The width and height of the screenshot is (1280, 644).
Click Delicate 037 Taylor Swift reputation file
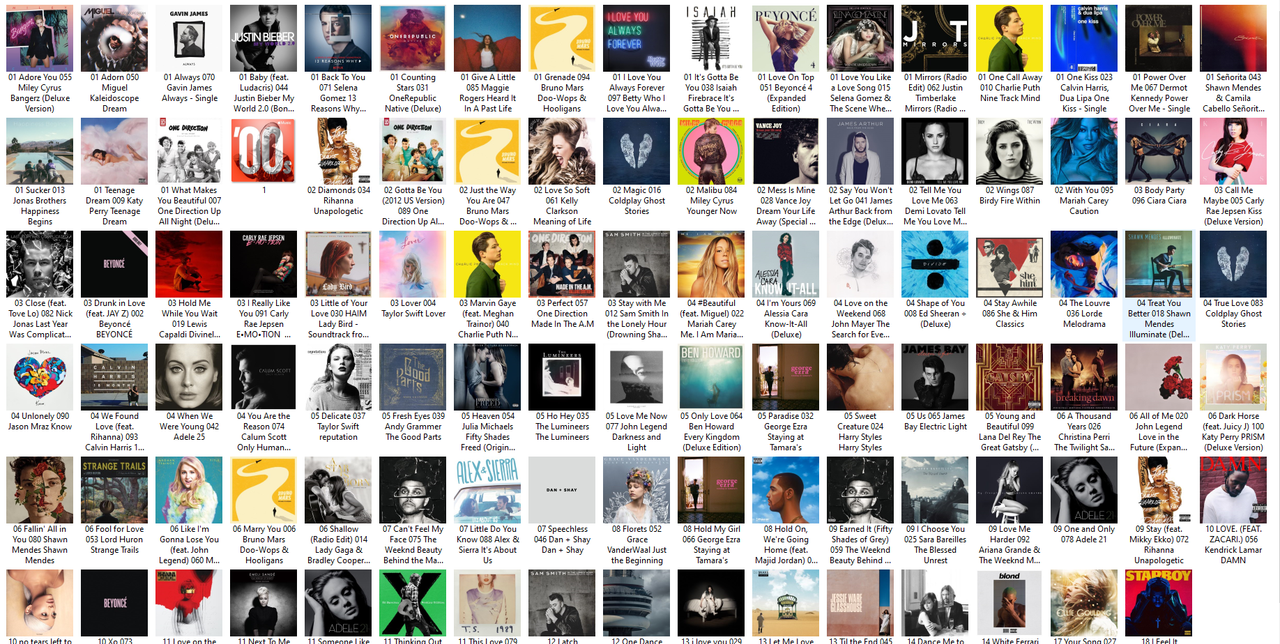point(338,394)
